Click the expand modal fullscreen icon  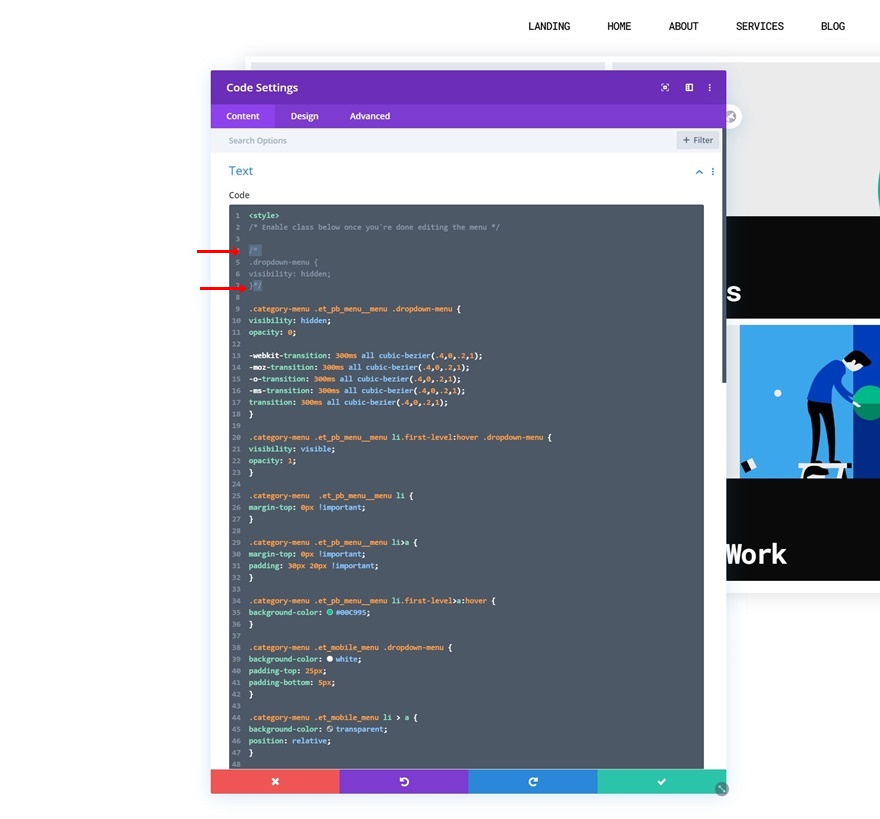point(665,88)
